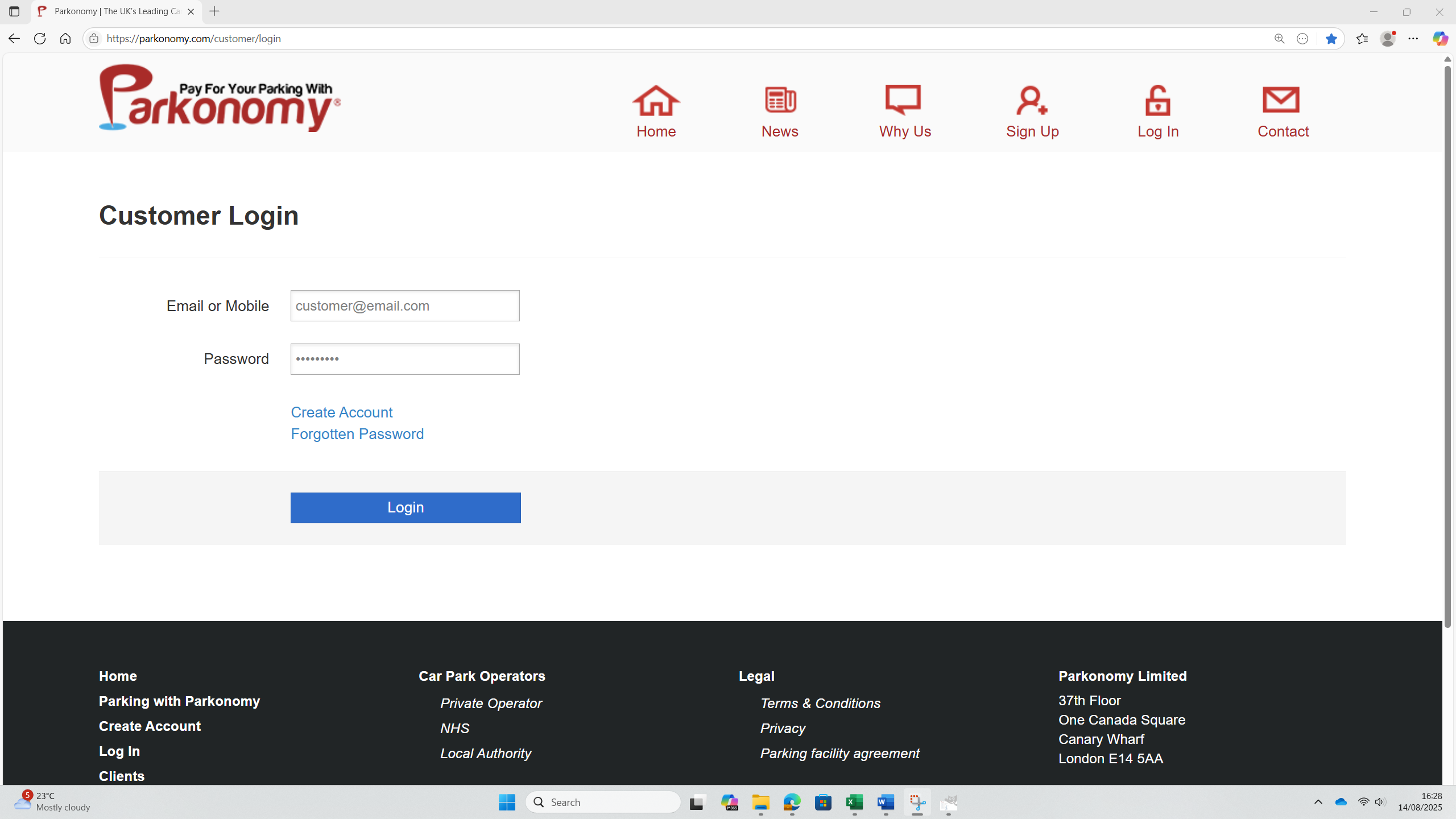Open the weather widget on taskbar
Image resolution: width=1456 pixels, height=819 pixels.
(52, 802)
